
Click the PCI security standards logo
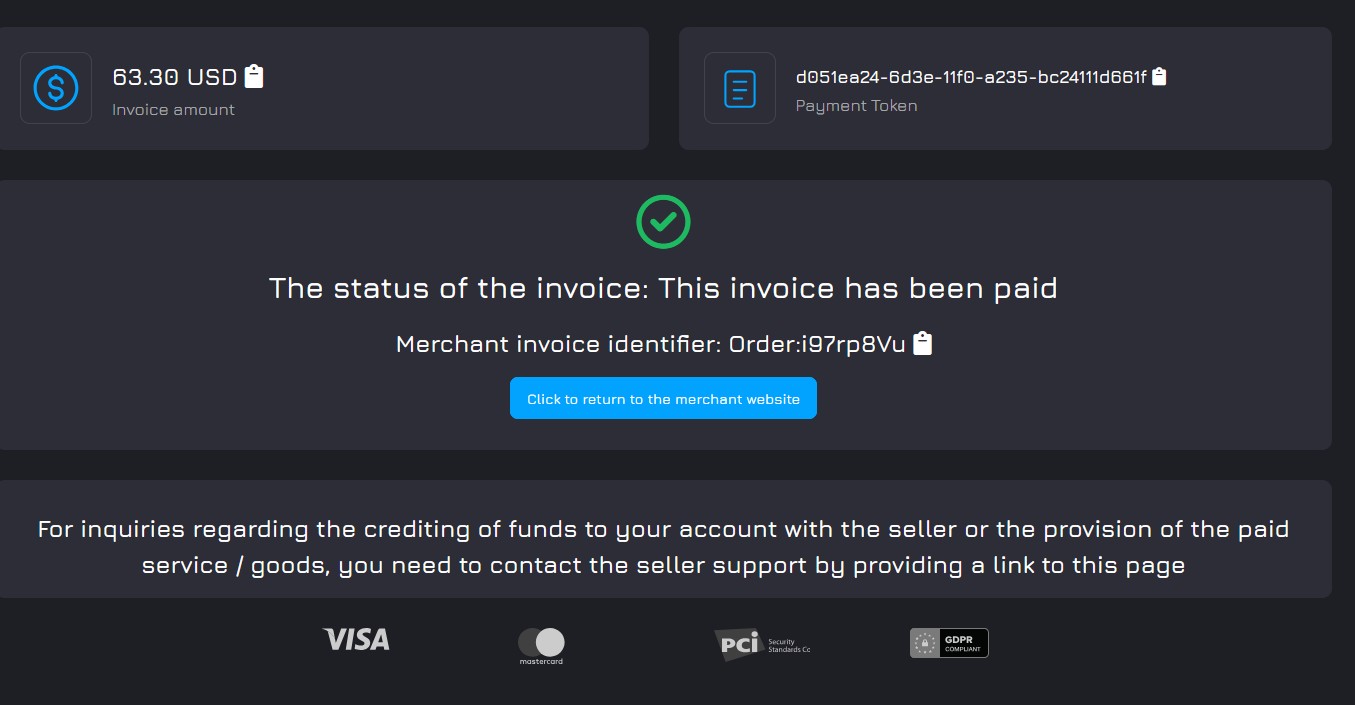[761, 645]
